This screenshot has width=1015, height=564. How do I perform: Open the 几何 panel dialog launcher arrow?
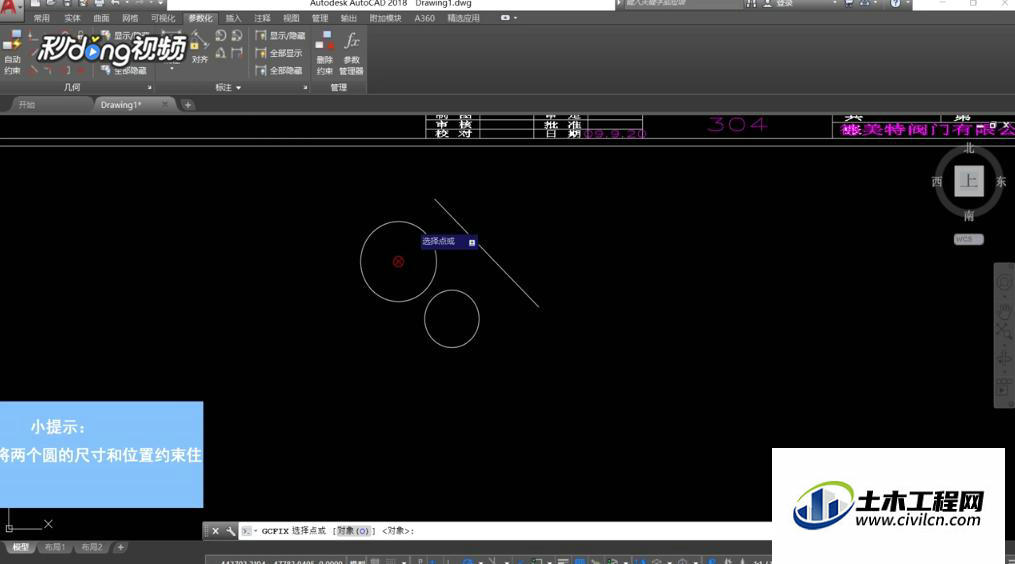pos(150,87)
